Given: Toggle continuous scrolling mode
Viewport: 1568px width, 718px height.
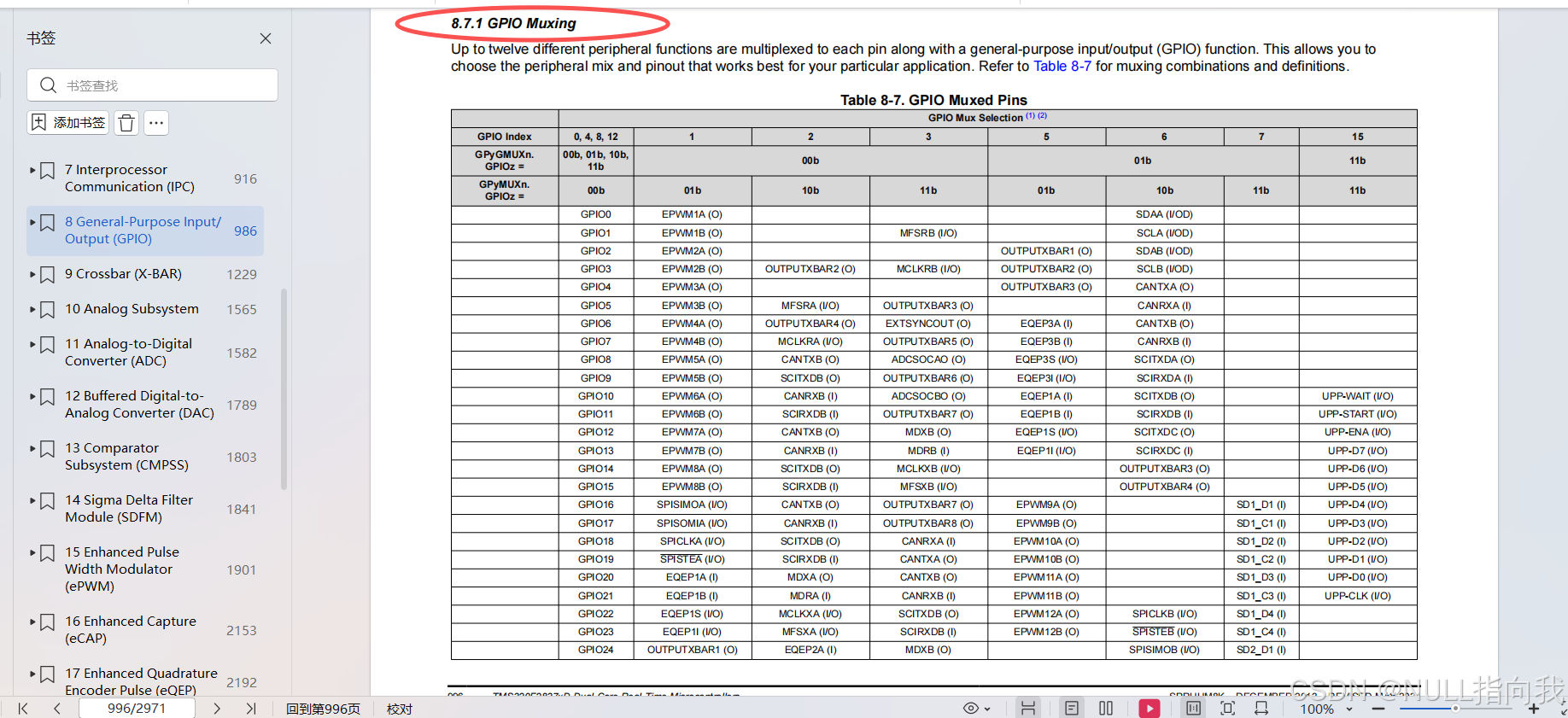Looking at the screenshot, I should click(x=1028, y=709).
